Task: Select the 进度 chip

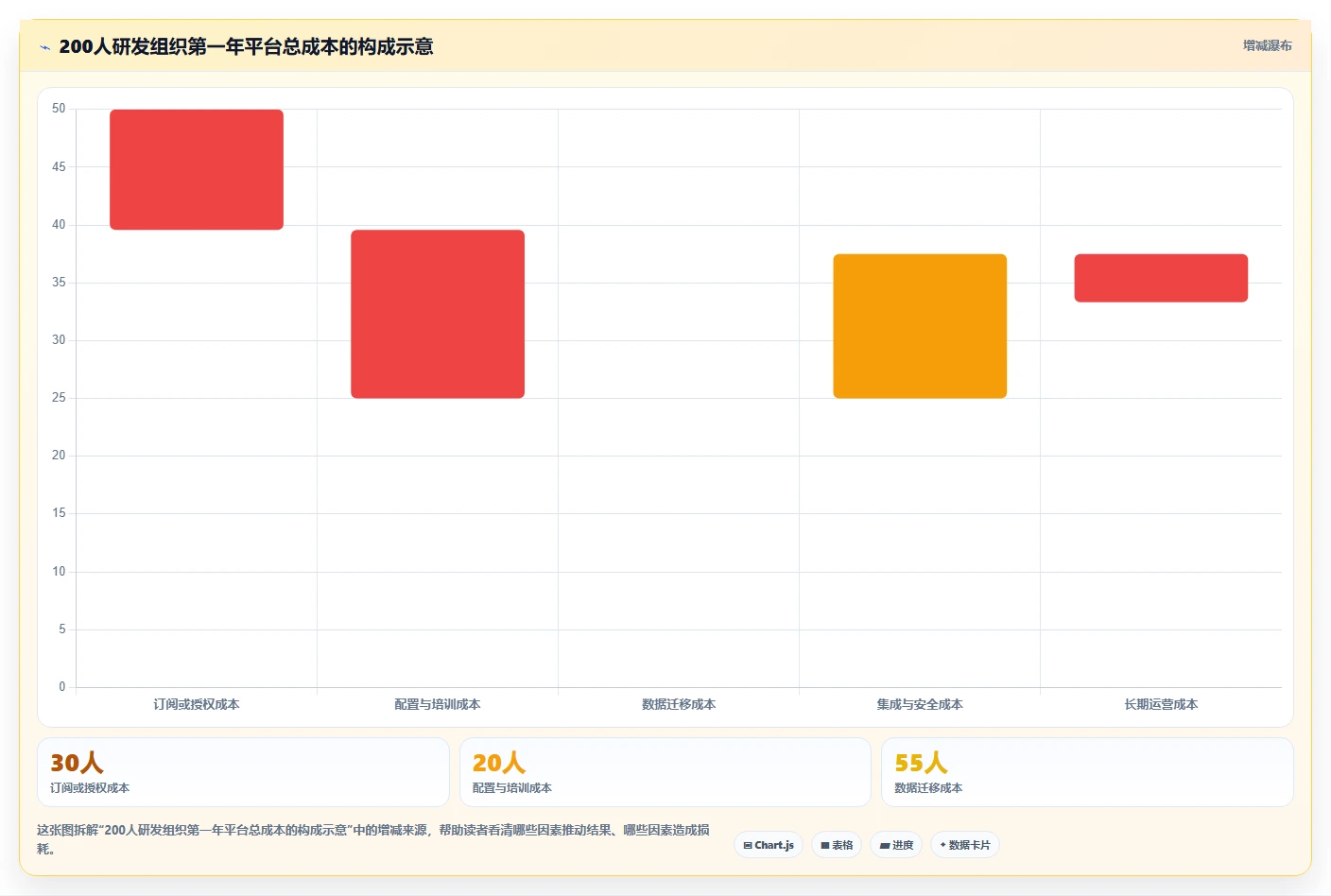Action: pos(896,845)
